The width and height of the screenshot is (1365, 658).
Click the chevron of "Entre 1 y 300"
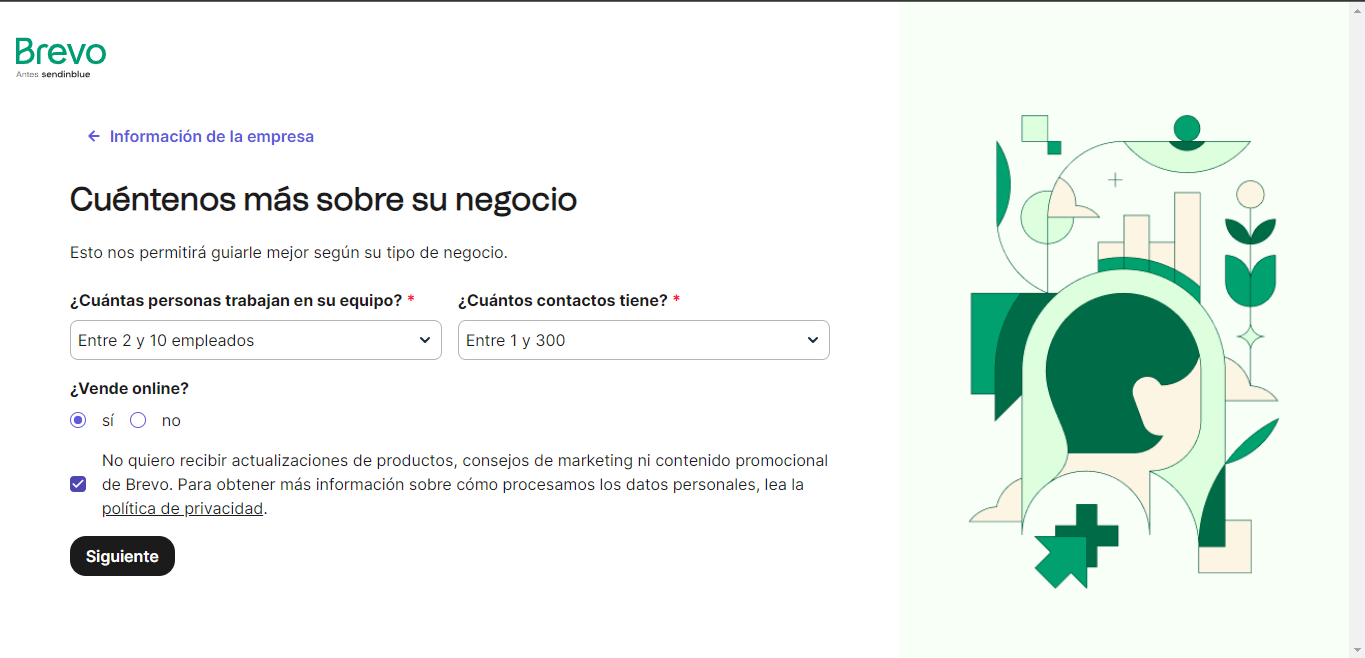(813, 340)
